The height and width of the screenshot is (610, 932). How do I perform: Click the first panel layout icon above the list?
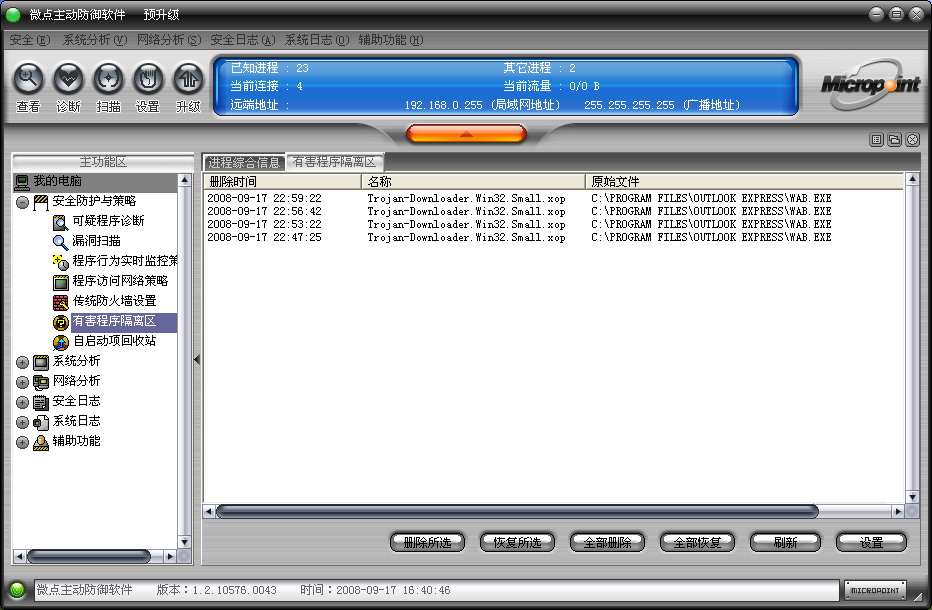[x=876, y=140]
